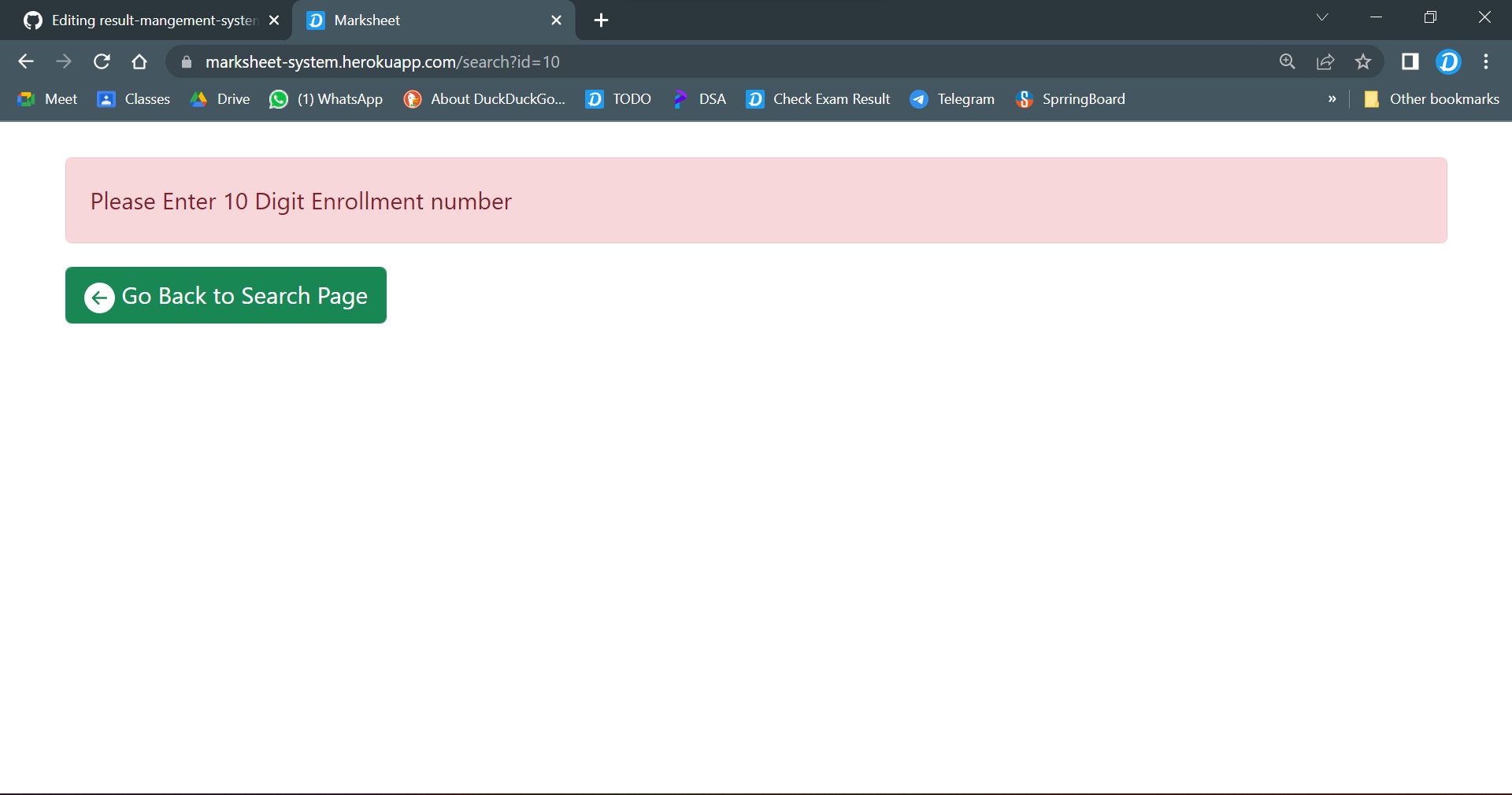Reload the current page
The width and height of the screenshot is (1512, 795).
[102, 61]
